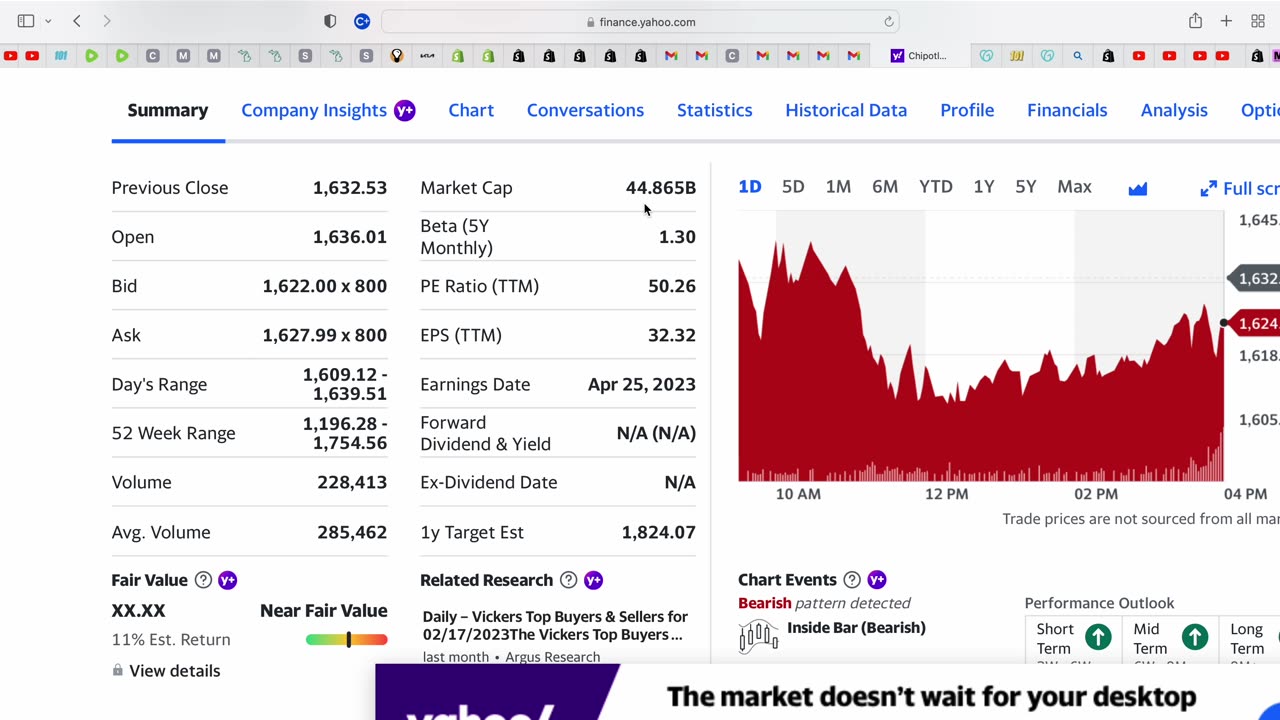Open the Kia logo pinned tab
The width and height of the screenshot is (1280, 720).
427,56
